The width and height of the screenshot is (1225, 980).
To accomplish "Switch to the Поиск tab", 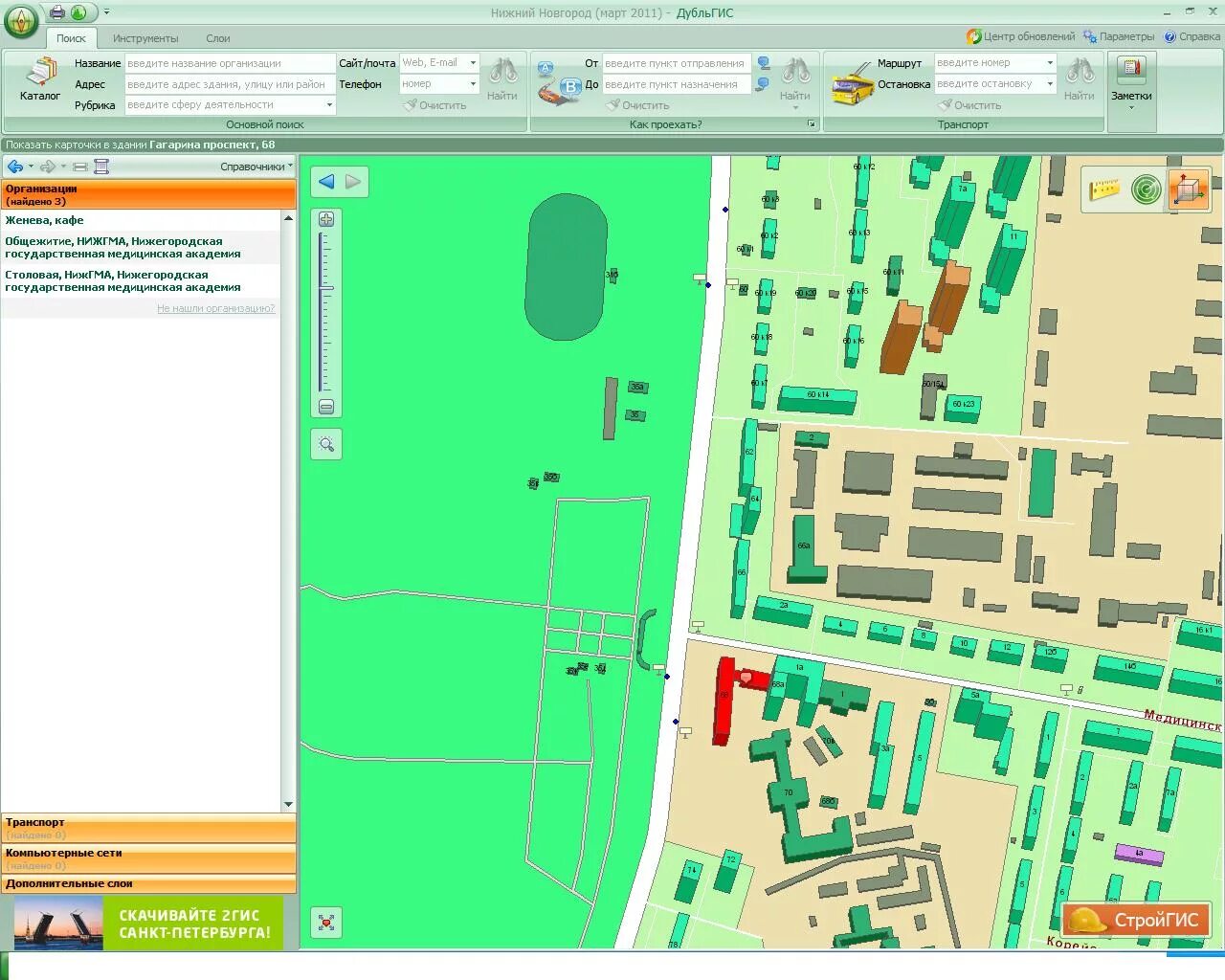I will click(x=71, y=38).
